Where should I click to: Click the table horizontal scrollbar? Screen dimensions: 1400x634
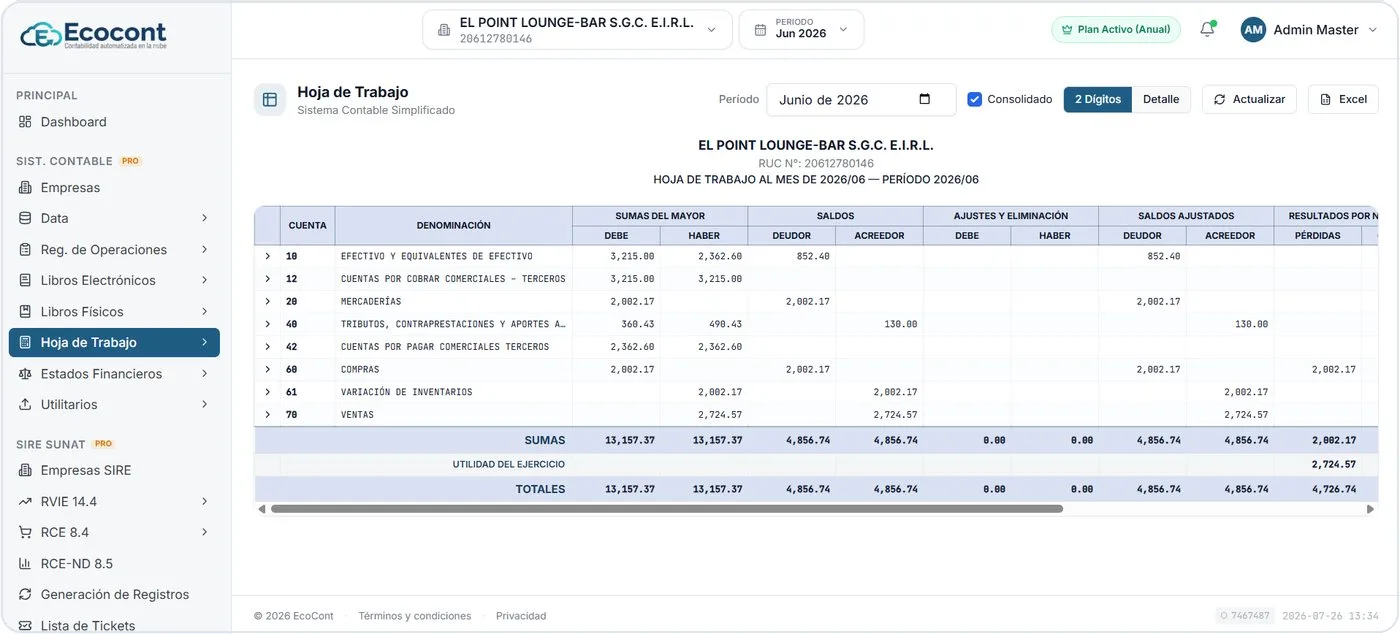[x=666, y=509]
